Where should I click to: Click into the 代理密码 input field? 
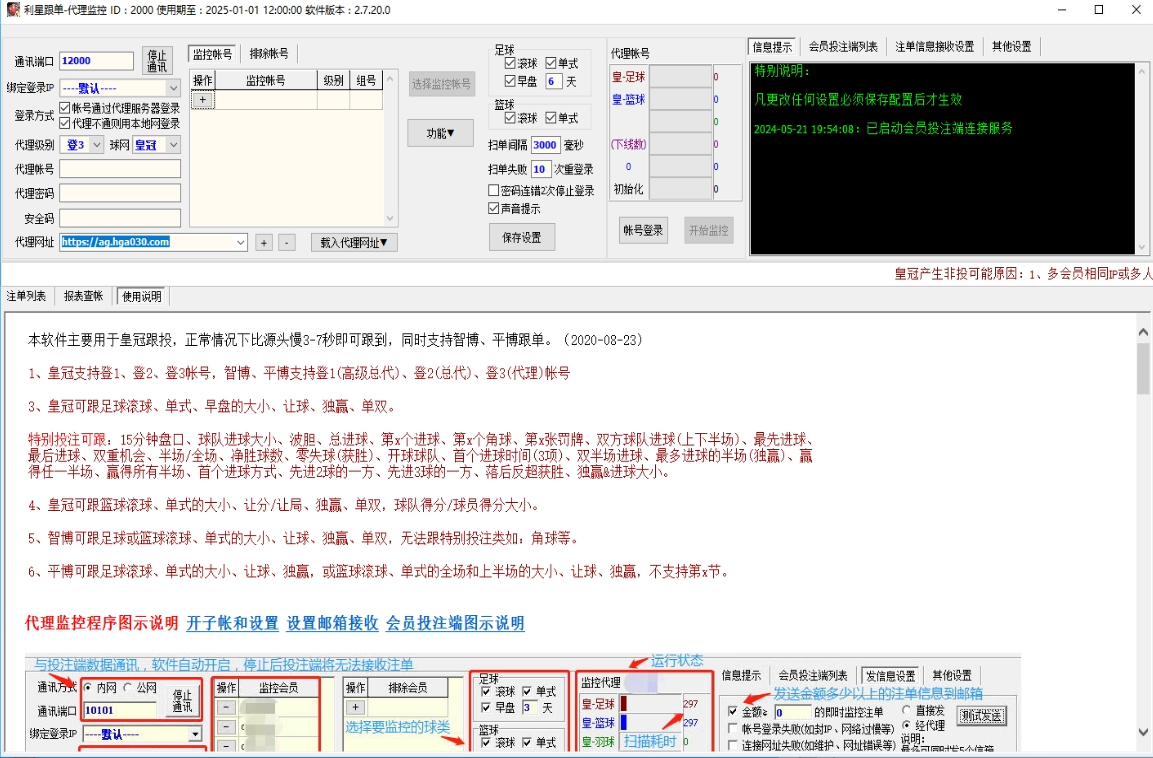(120, 193)
